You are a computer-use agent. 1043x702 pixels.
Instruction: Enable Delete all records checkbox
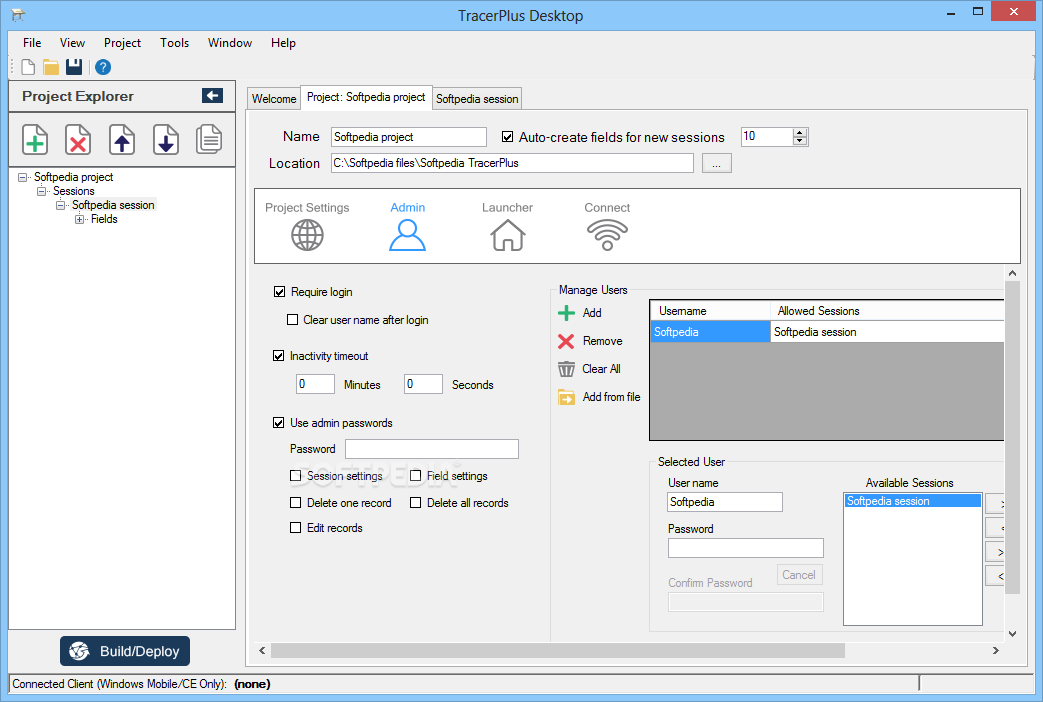pyautogui.click(x=416, y=502)
